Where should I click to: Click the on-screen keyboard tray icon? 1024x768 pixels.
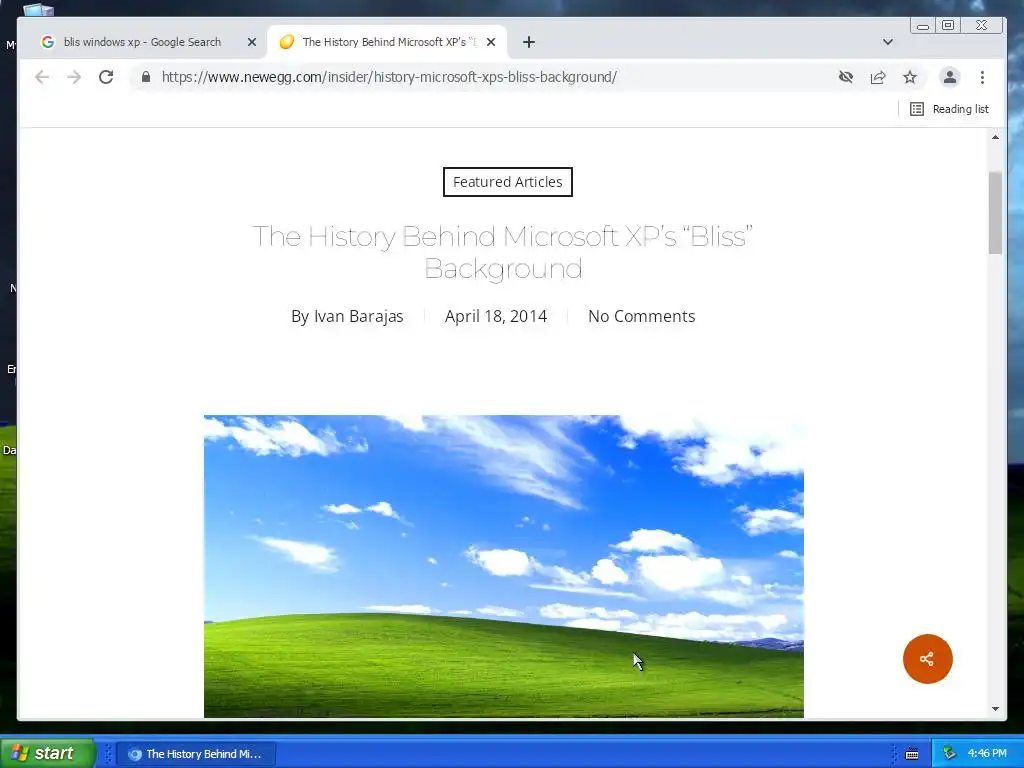912,754
